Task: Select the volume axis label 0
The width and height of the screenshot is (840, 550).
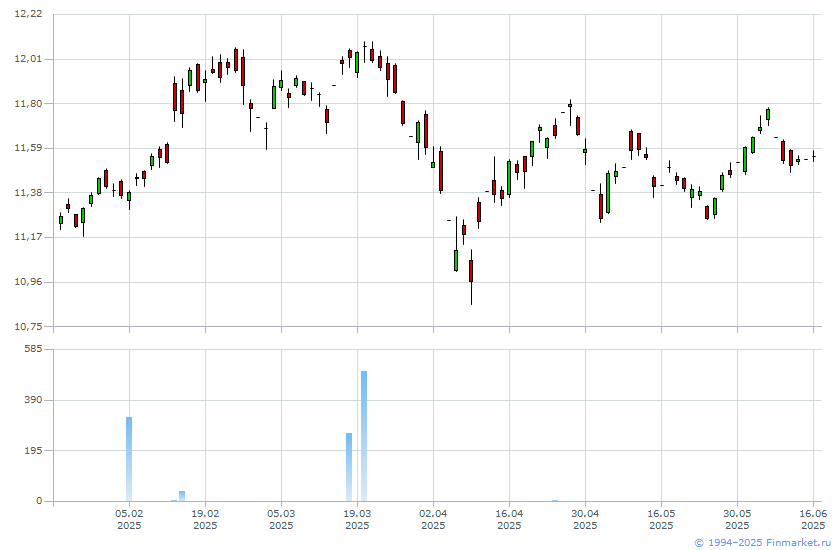Action: 39,501
